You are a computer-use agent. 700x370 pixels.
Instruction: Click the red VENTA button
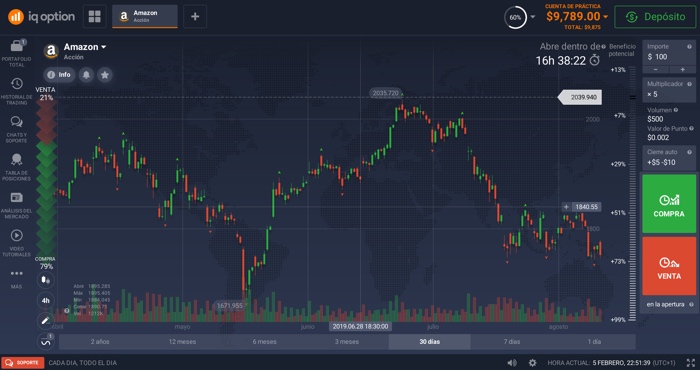(669, 266)
